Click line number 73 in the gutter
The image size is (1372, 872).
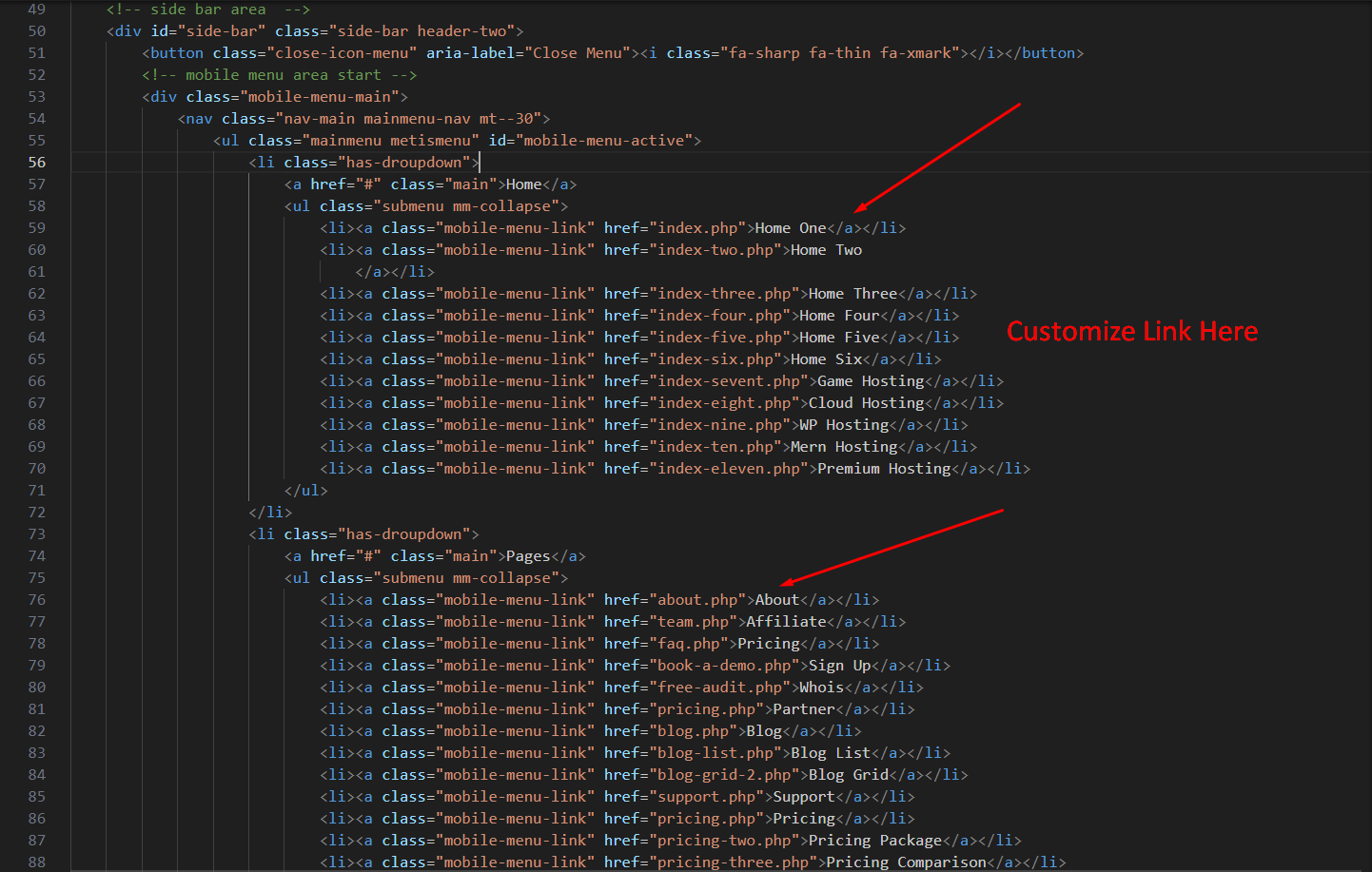36,534
